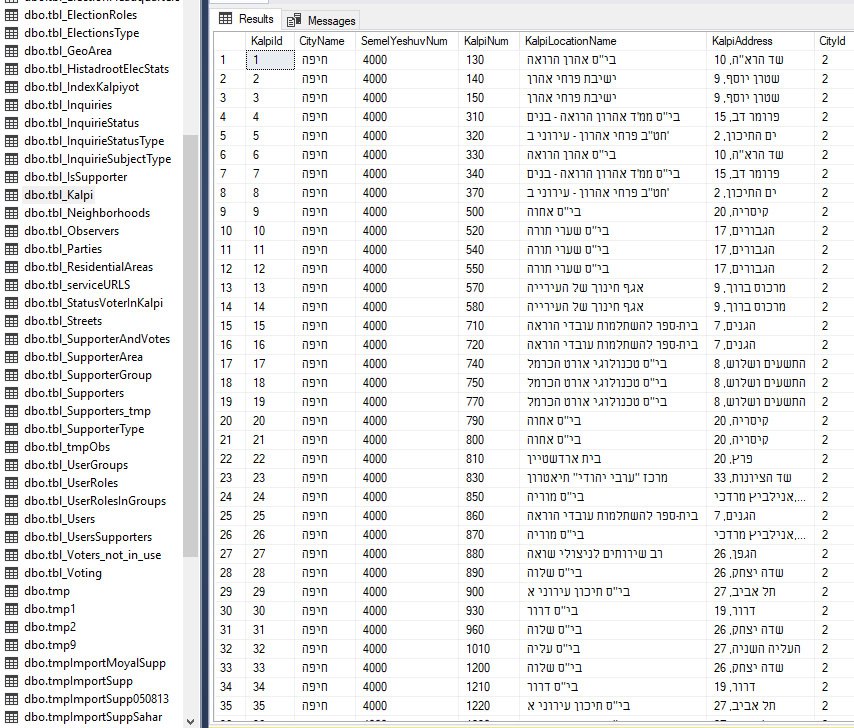
Task: Click the table icon beside dbo.tmpImportSupp
Action: coord(12,681)
